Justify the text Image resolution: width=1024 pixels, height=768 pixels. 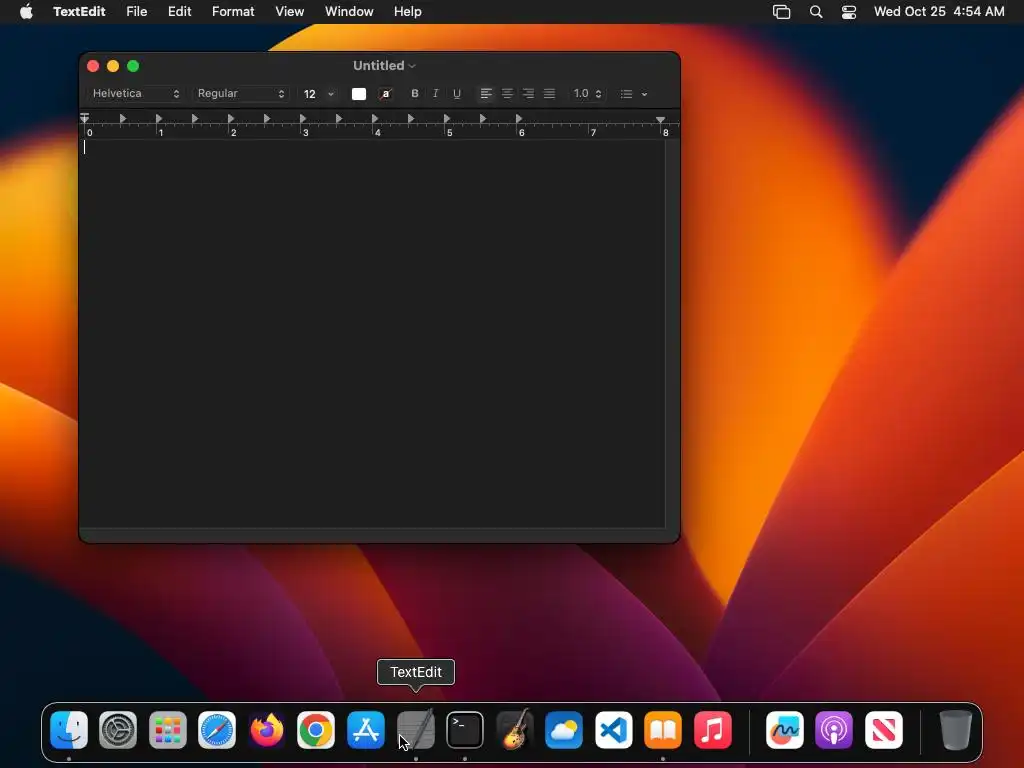549,93
